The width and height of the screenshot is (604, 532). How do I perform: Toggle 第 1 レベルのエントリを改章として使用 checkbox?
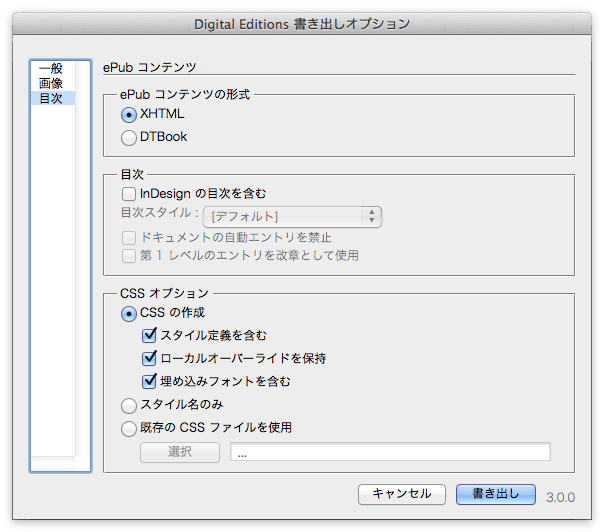[129, 256]
